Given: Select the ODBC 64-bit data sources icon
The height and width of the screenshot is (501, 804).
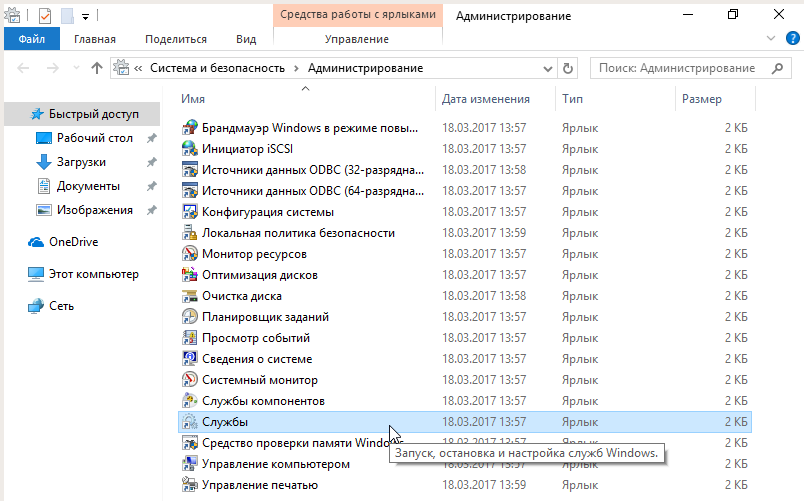Looking at the screenshot, I should pyautogui.click(x=190, y=191).
